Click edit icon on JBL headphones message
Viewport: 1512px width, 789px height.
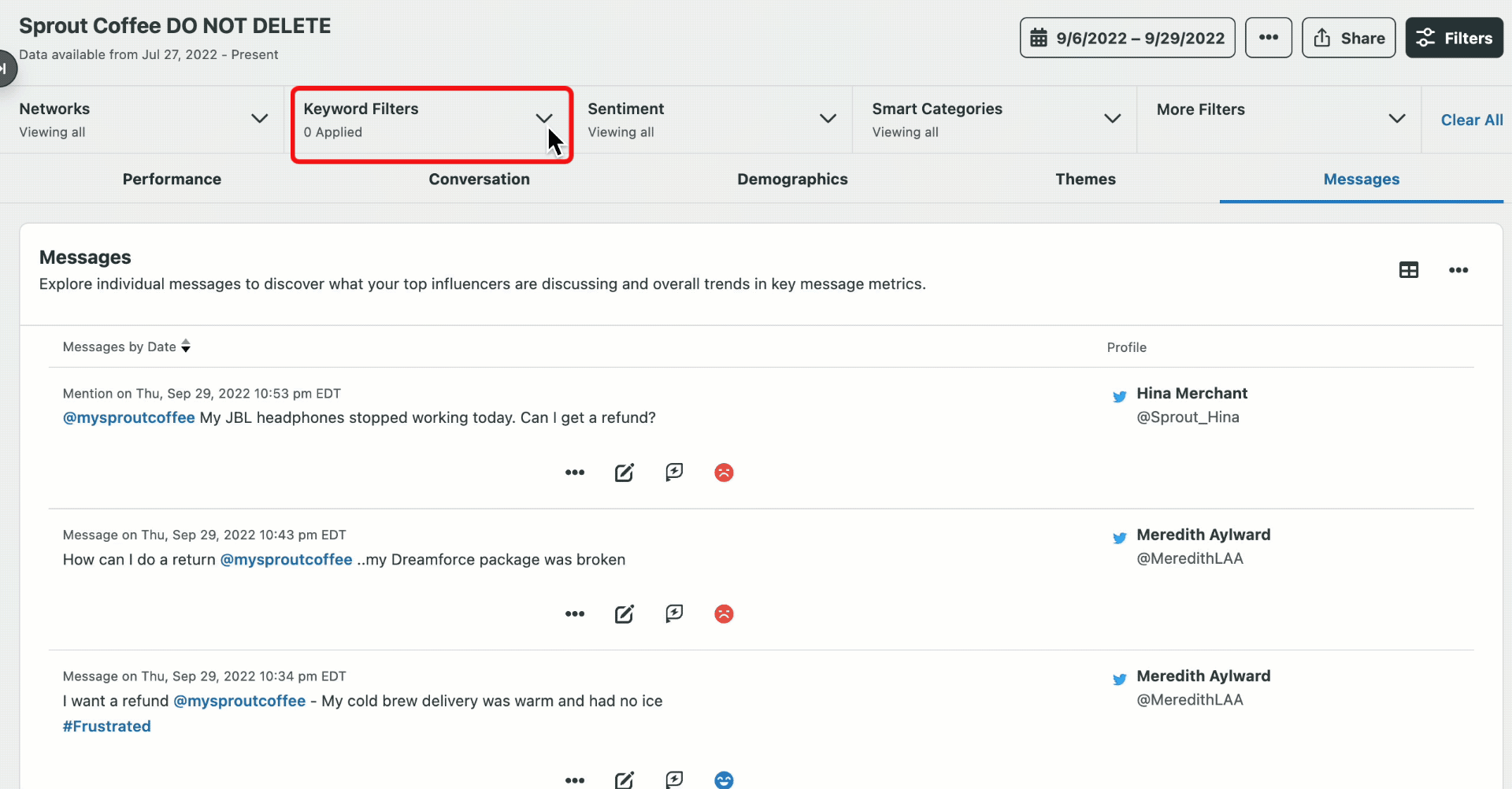624,472
